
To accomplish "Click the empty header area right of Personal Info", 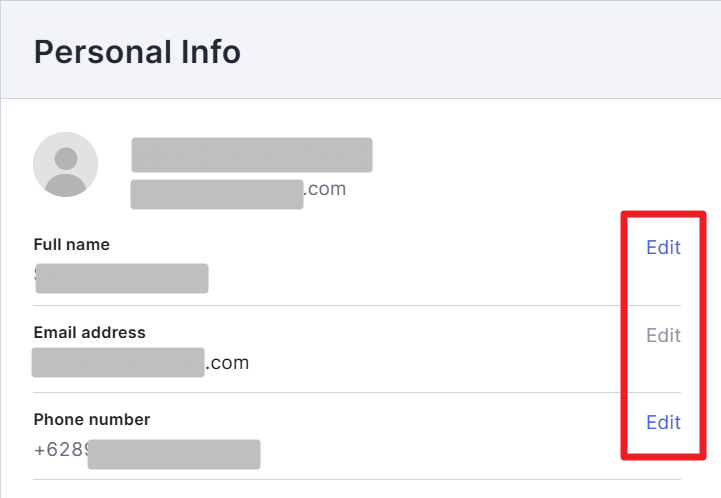I will click(480, 51).
